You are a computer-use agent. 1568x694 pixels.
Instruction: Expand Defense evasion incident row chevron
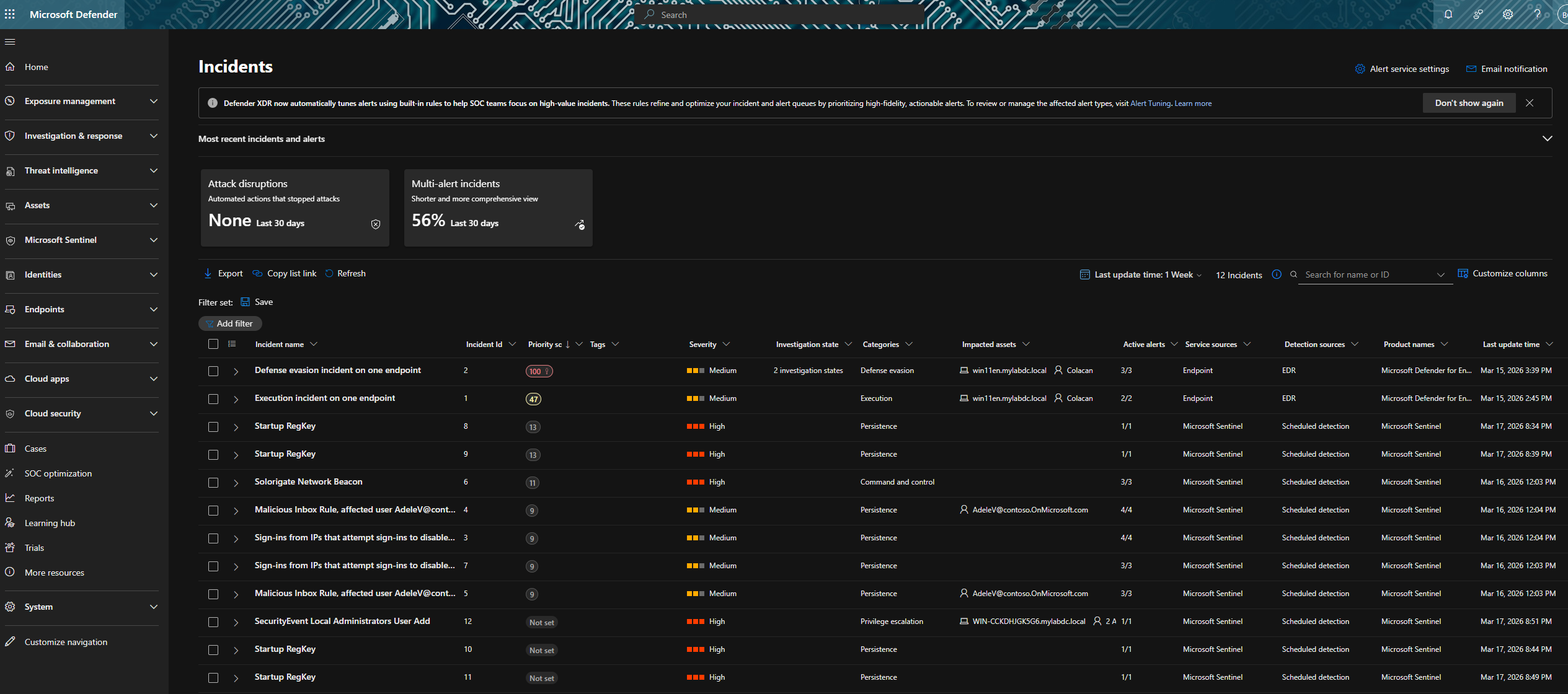click(236, 371)
